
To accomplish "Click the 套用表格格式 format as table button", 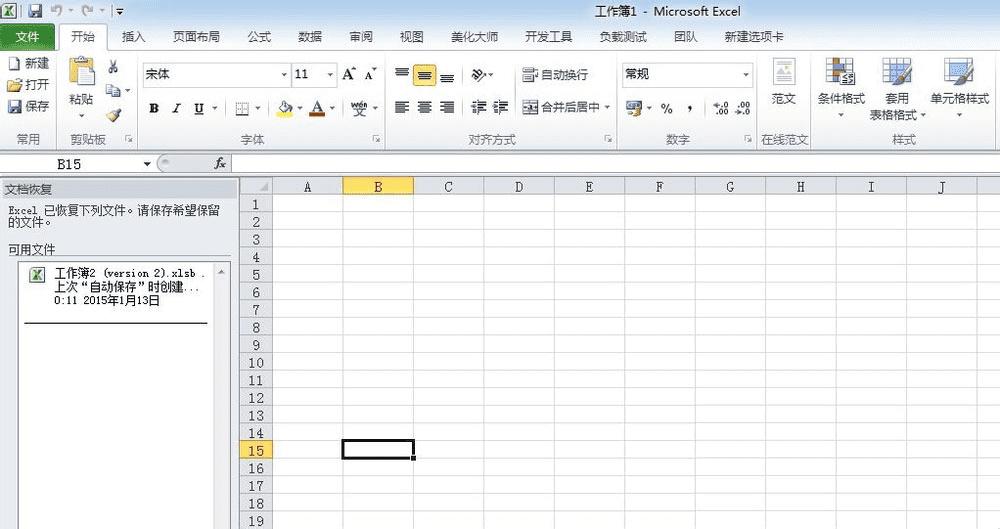I will pos(897,89).
